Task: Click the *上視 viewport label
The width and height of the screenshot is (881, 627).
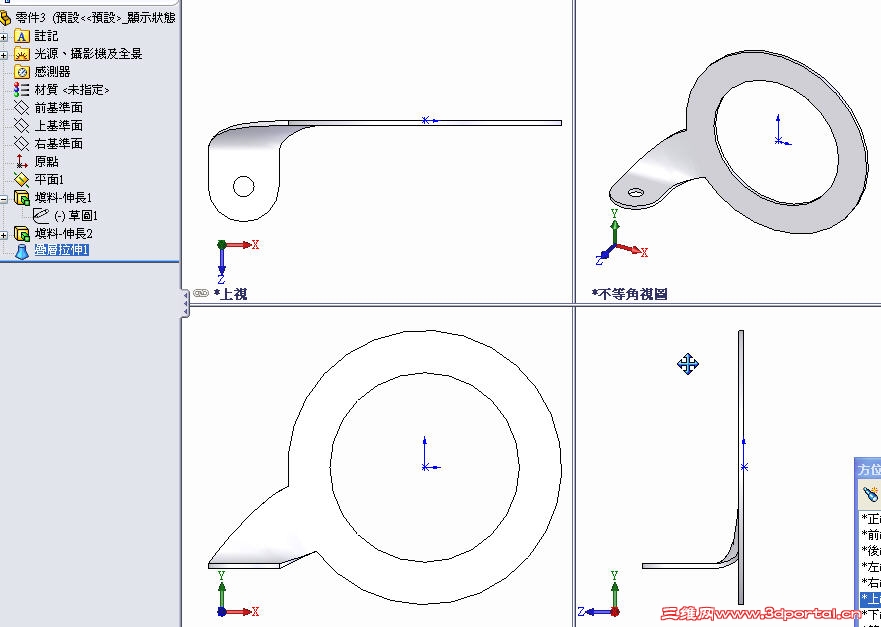Action: 230,294
